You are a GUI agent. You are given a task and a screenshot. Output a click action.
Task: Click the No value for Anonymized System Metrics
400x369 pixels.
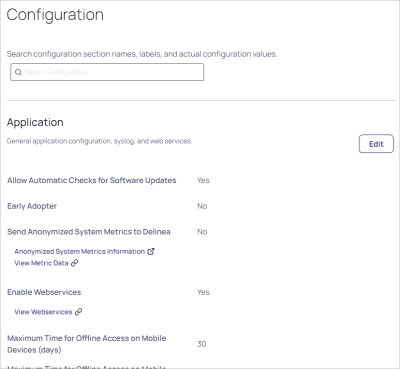[x=202, y=232]
